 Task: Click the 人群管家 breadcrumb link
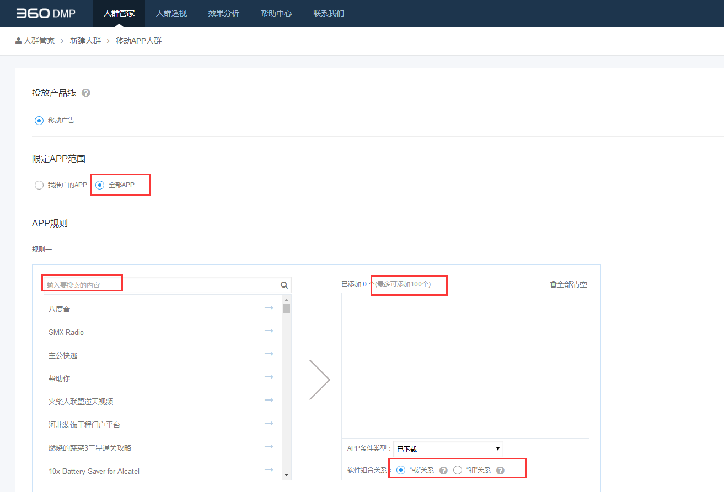point(41,40)
